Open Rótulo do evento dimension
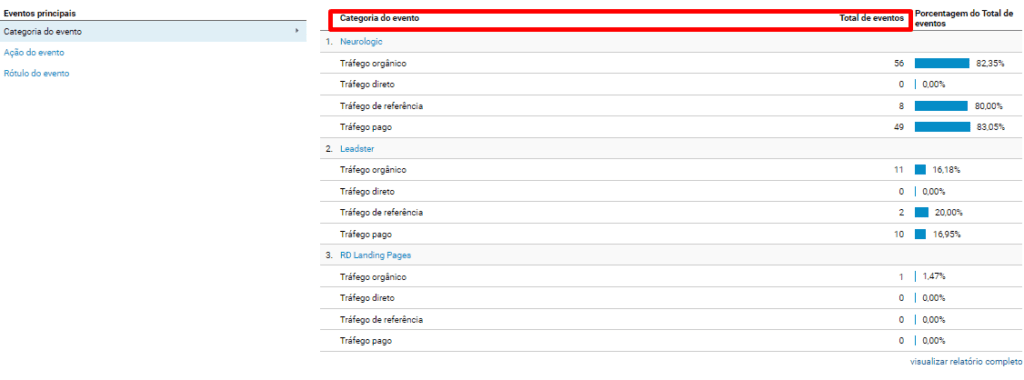This screenshot has width=1024, height=380. coord(37,73)
